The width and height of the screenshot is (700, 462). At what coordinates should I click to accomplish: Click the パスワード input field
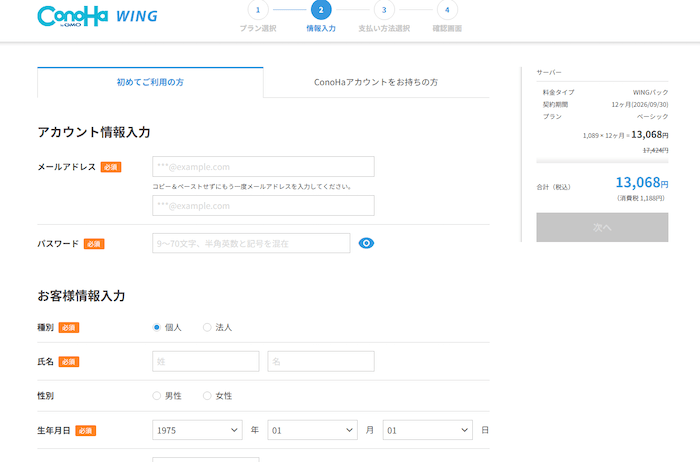tap(251, 243)
